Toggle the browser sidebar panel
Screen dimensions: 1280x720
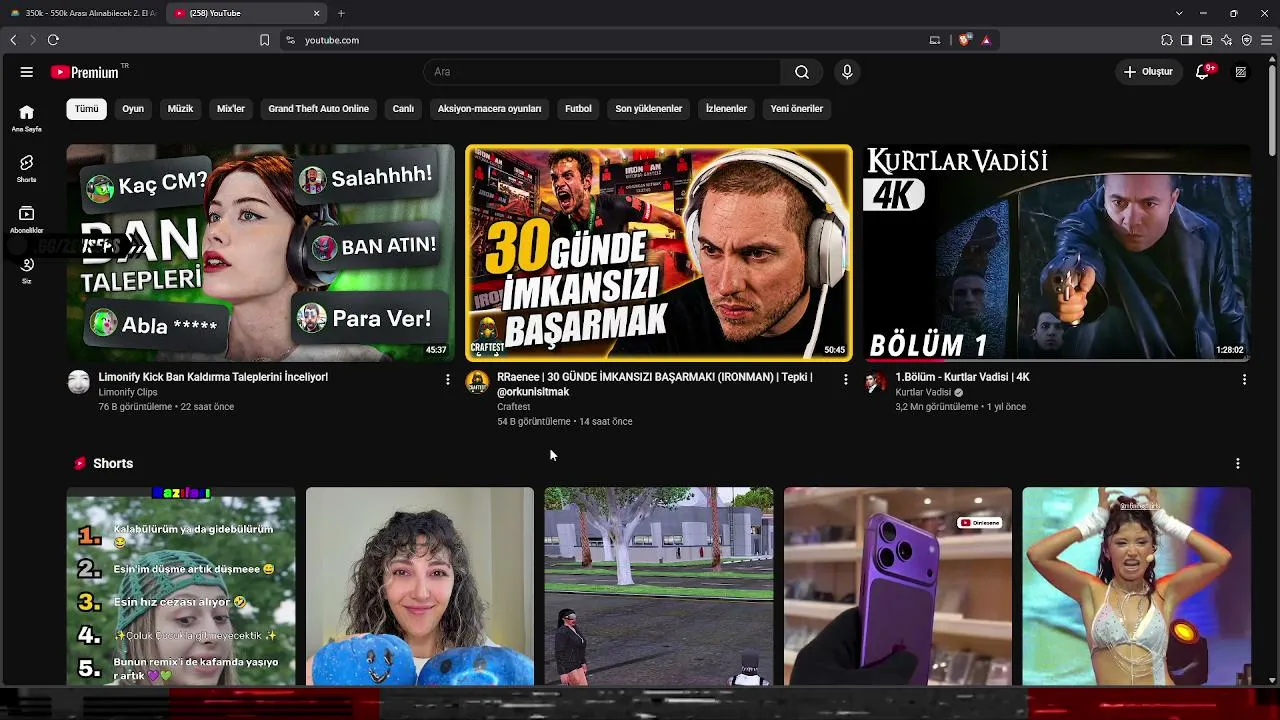[x=1186, y=40]
